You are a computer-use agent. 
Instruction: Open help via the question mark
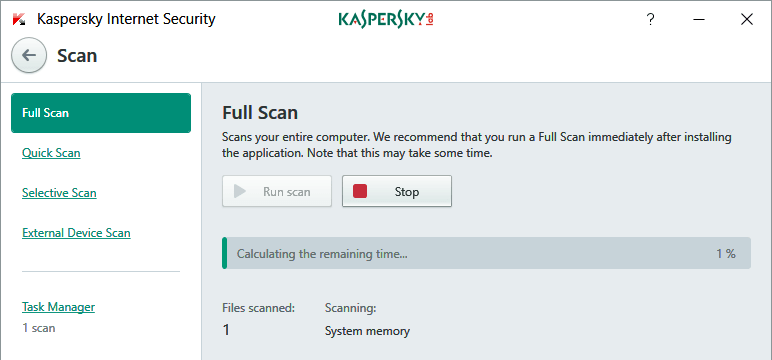point(650,20)
